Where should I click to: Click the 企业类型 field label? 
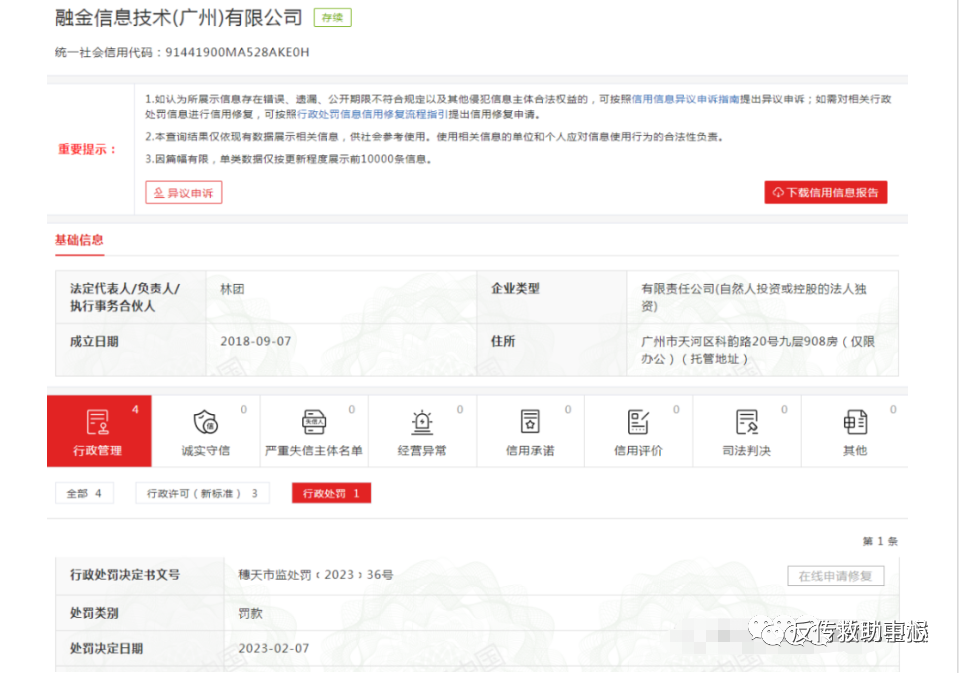pos(516,289)
